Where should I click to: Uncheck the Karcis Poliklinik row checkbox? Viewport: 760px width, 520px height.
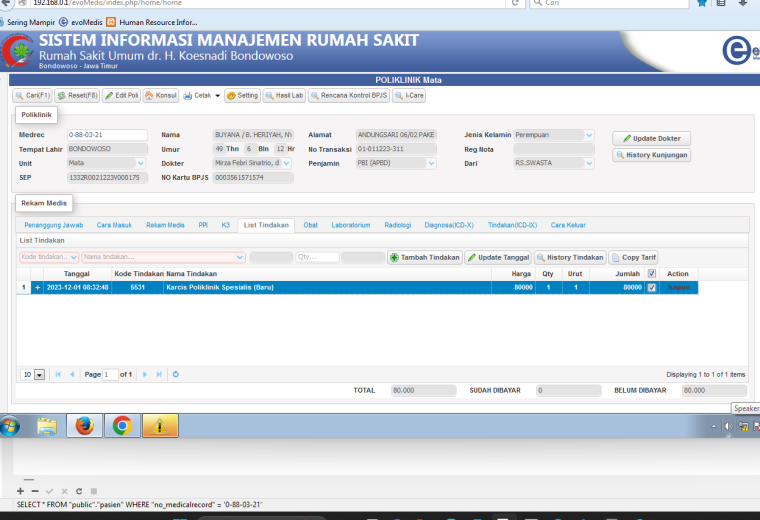pos(652,287)
